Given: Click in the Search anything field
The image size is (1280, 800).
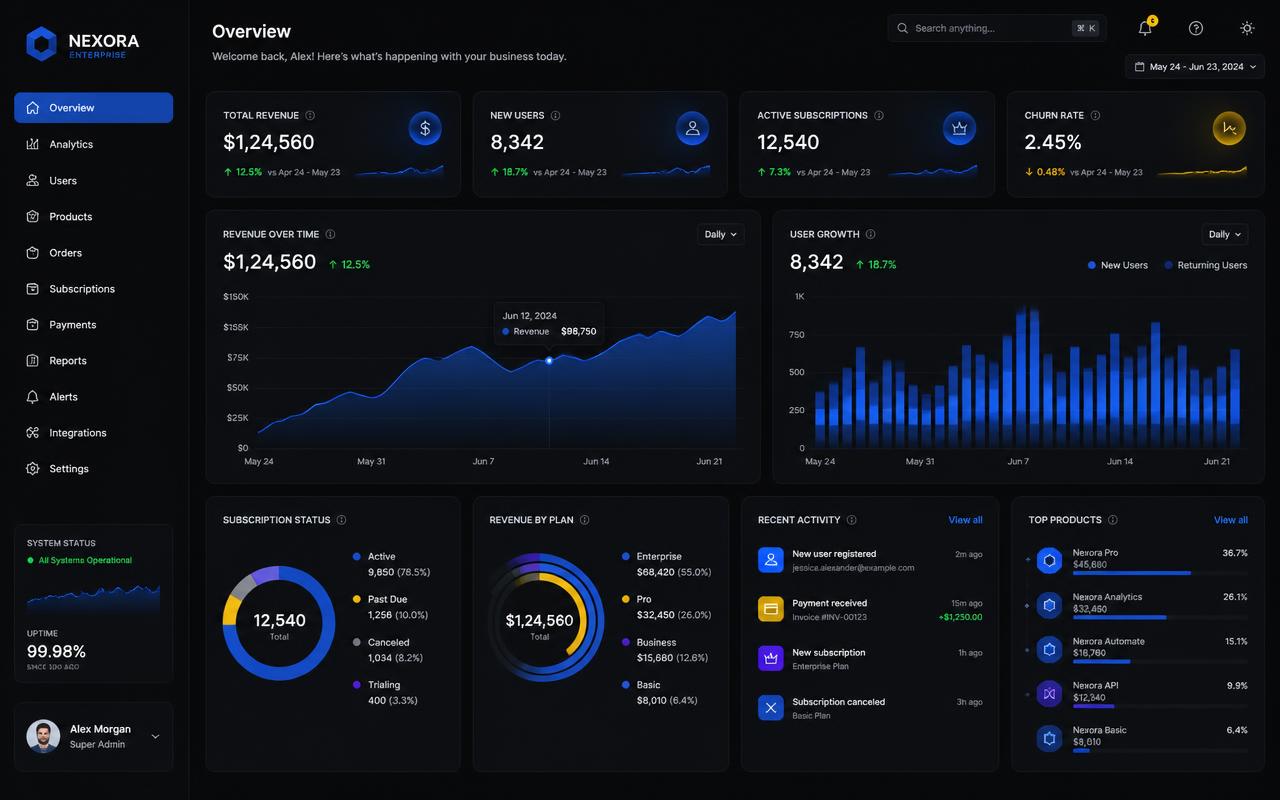Looking at the screenshot, I should point(997,28).
